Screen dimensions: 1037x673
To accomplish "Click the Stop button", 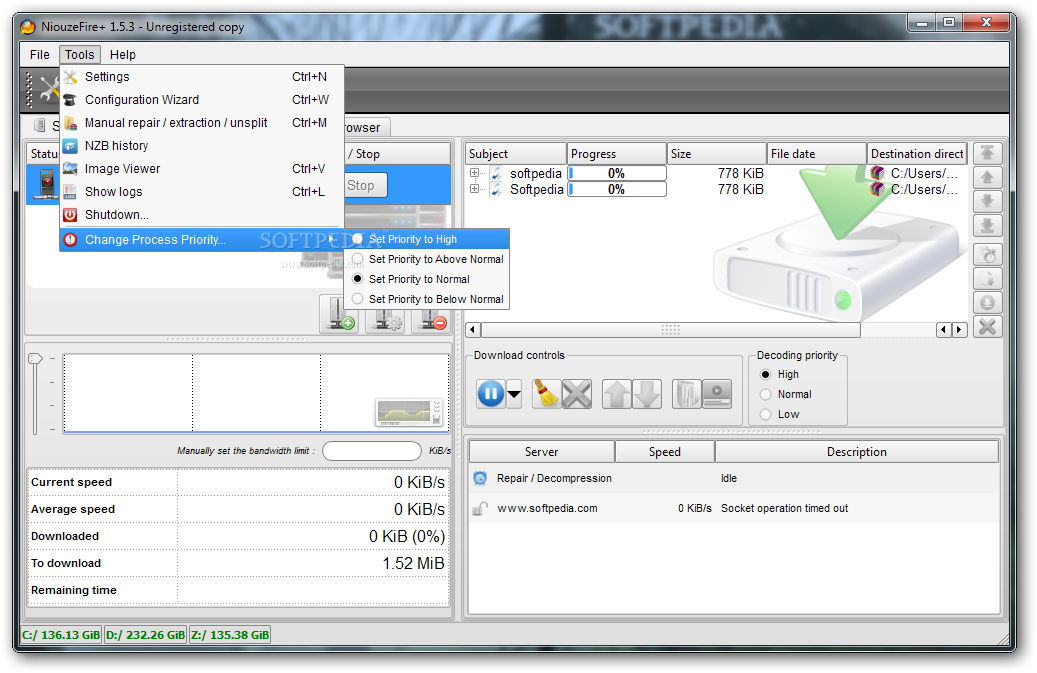I will click(x=365, y=186).
